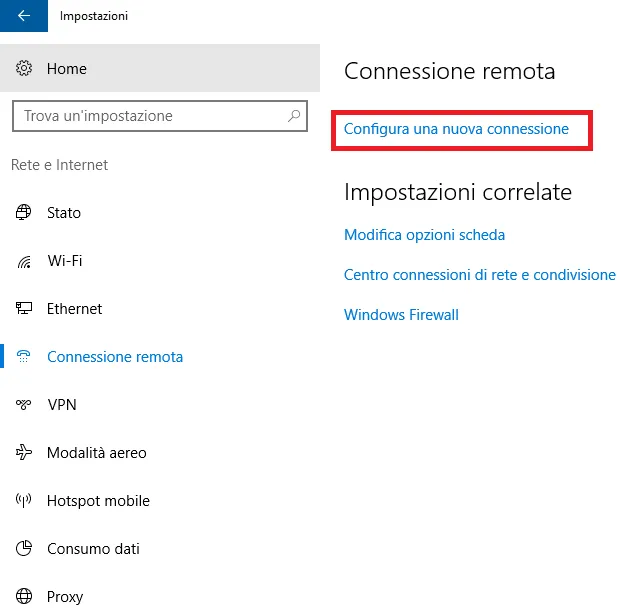Screen dimensions: 640x616
Task: Click the VPN icon
Action: click(x=25, y=405)
